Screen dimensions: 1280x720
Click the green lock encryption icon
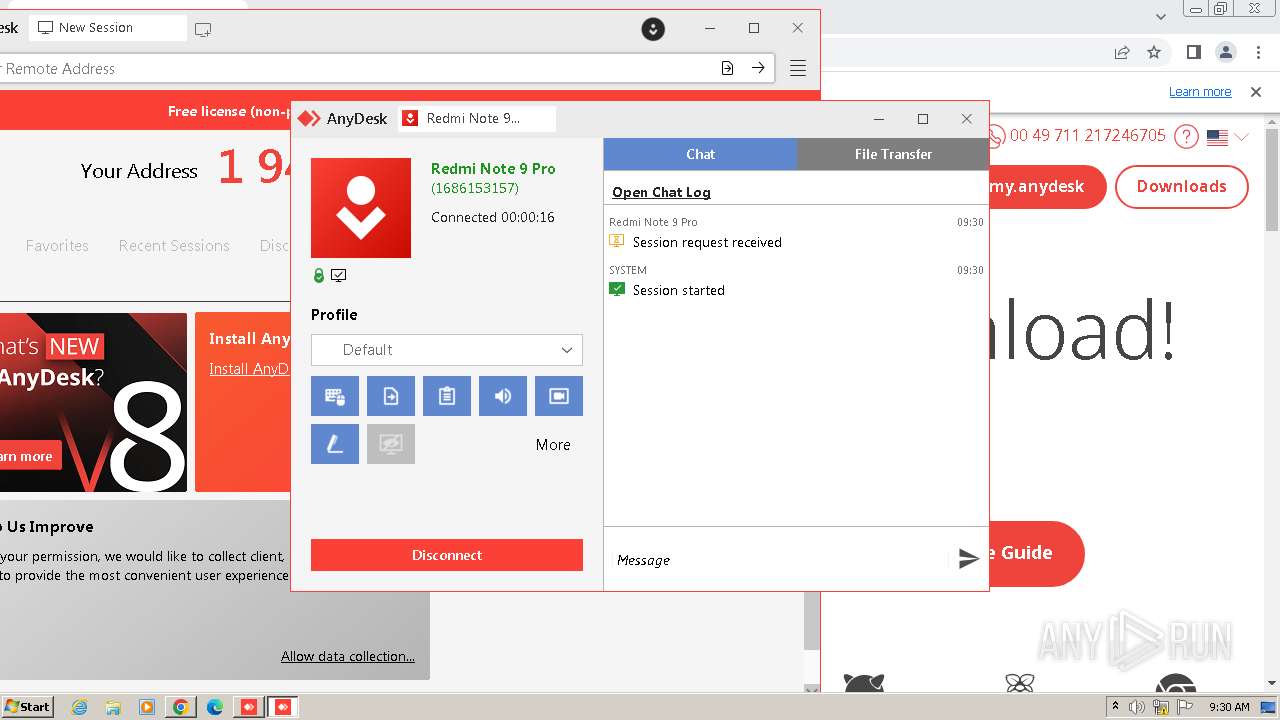pos(319,275)
